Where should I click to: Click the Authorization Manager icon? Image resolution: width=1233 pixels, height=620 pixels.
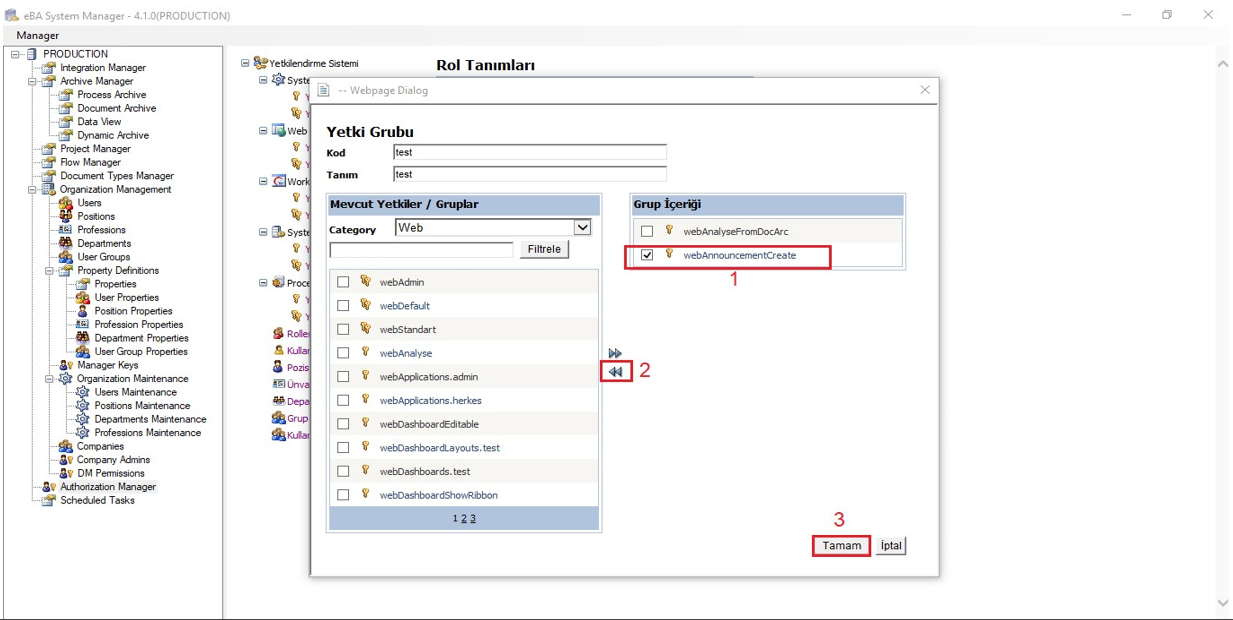pyautogui.click(x=48, y=487)
